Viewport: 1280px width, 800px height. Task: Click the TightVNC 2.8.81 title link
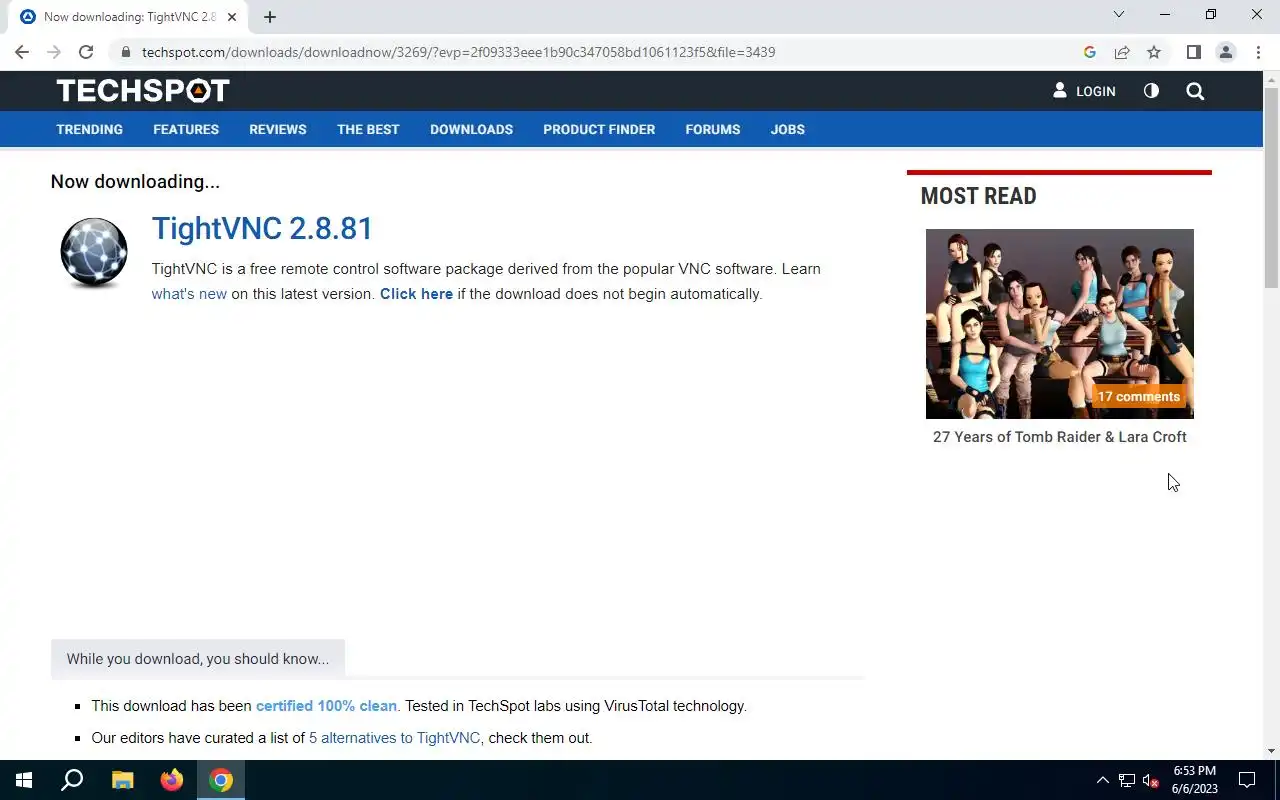click(262, 228)
